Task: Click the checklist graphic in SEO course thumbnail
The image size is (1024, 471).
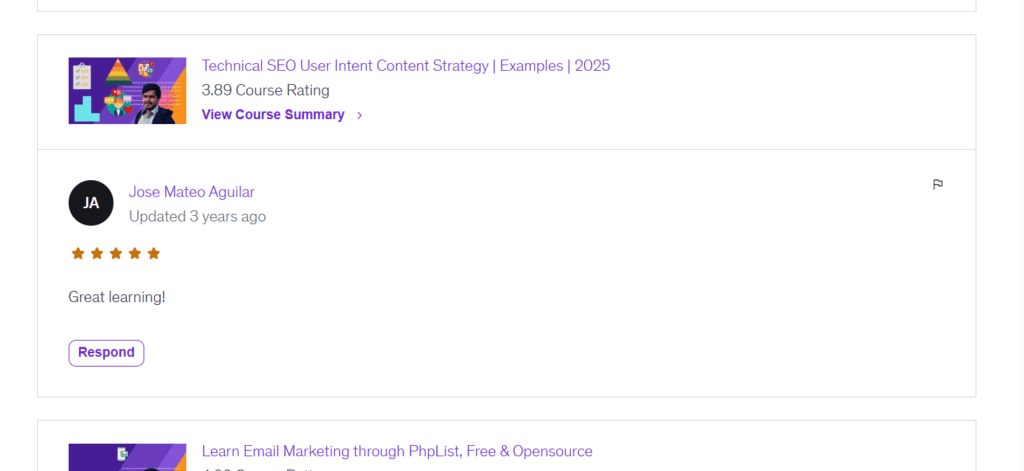Action: click(x=82, y=75)
